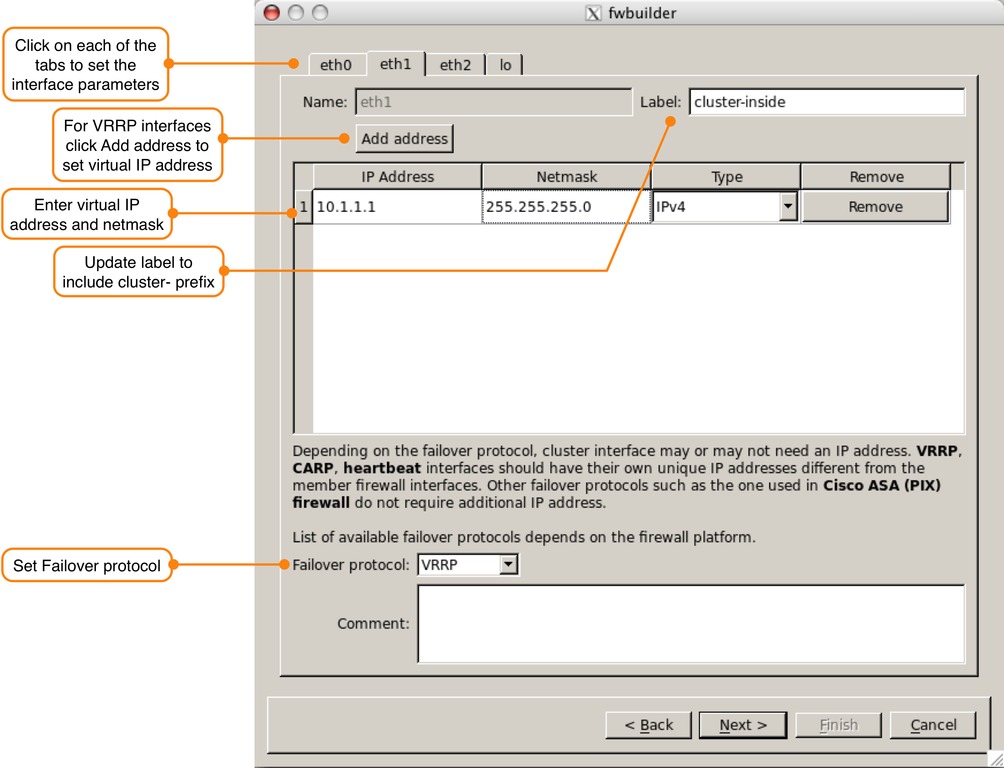Remove the 10.1.1.1 address row

875,207
